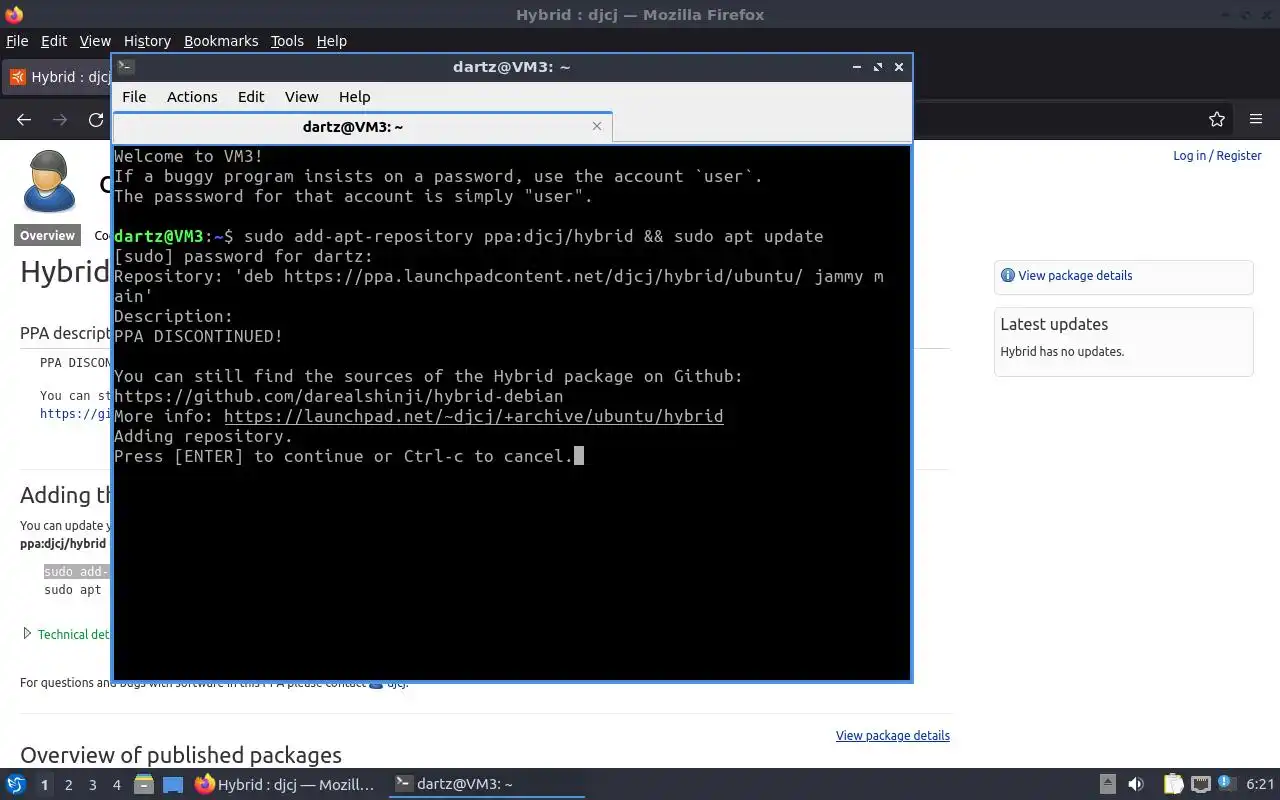Click the info icon beside View package details

[x=1008, y=276]
